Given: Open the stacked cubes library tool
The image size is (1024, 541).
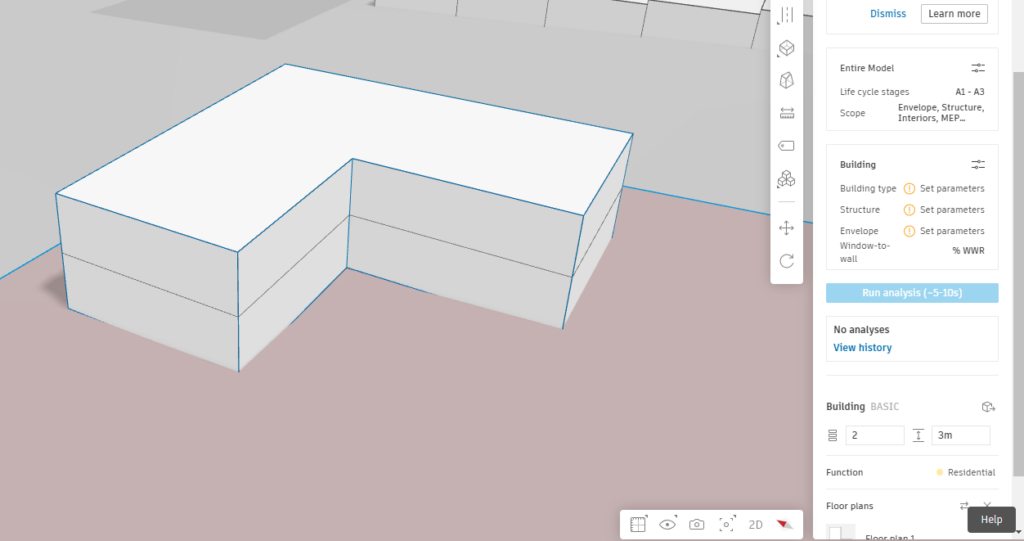Looking at the screenshot, I should pos(786,179).
